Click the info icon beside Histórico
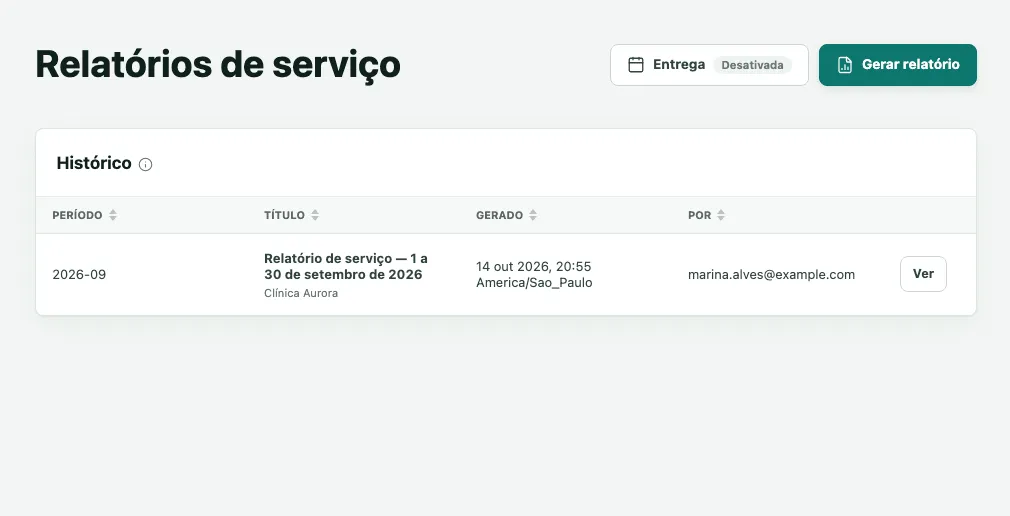The image size is (1010, 516). click(146, 164)
